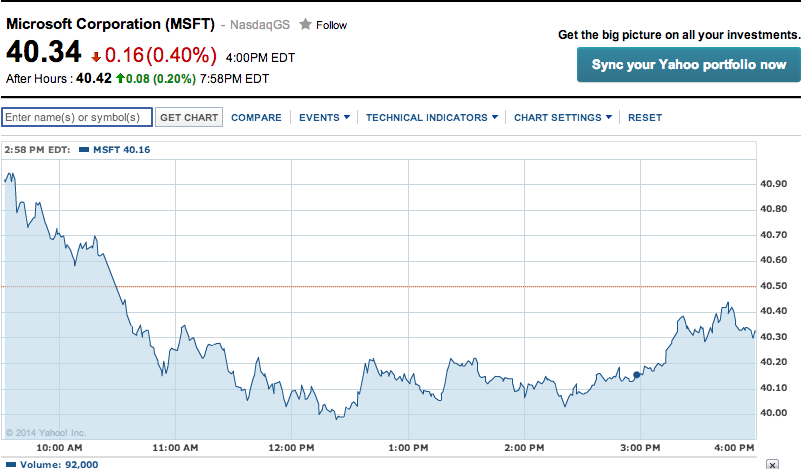This screenshot has width=803, height=469.
Task: Click the 2:58 PM EDT timestamp label
Action: click(37, 150)
